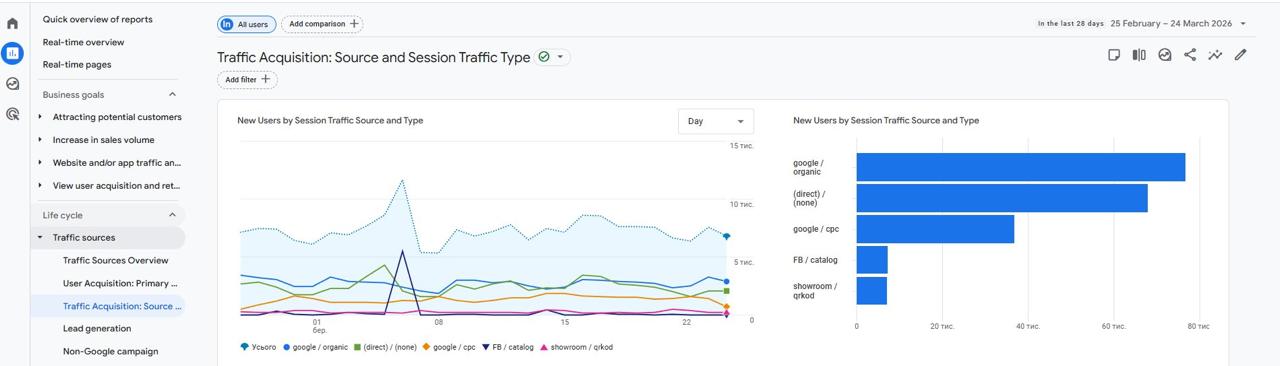Click the 'In the last 28 days' label
Screen dimensions: 1280x366
tap(1071, 23)
